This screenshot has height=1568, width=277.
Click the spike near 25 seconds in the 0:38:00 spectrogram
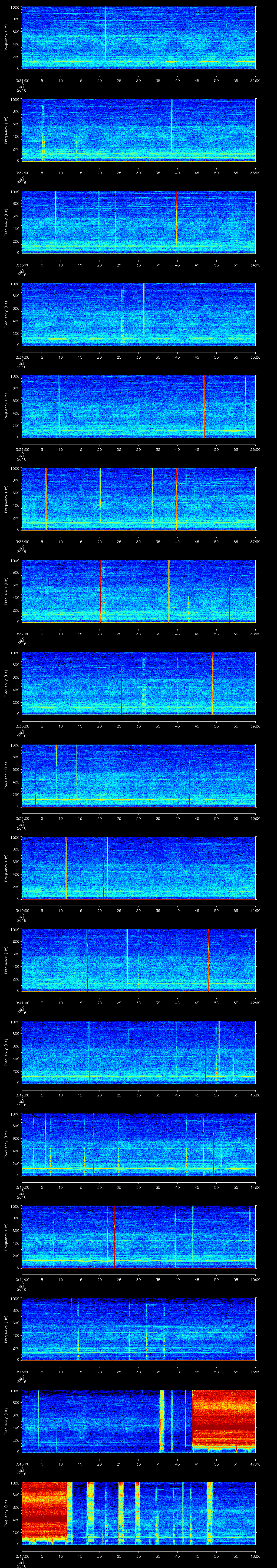[121, 682]
